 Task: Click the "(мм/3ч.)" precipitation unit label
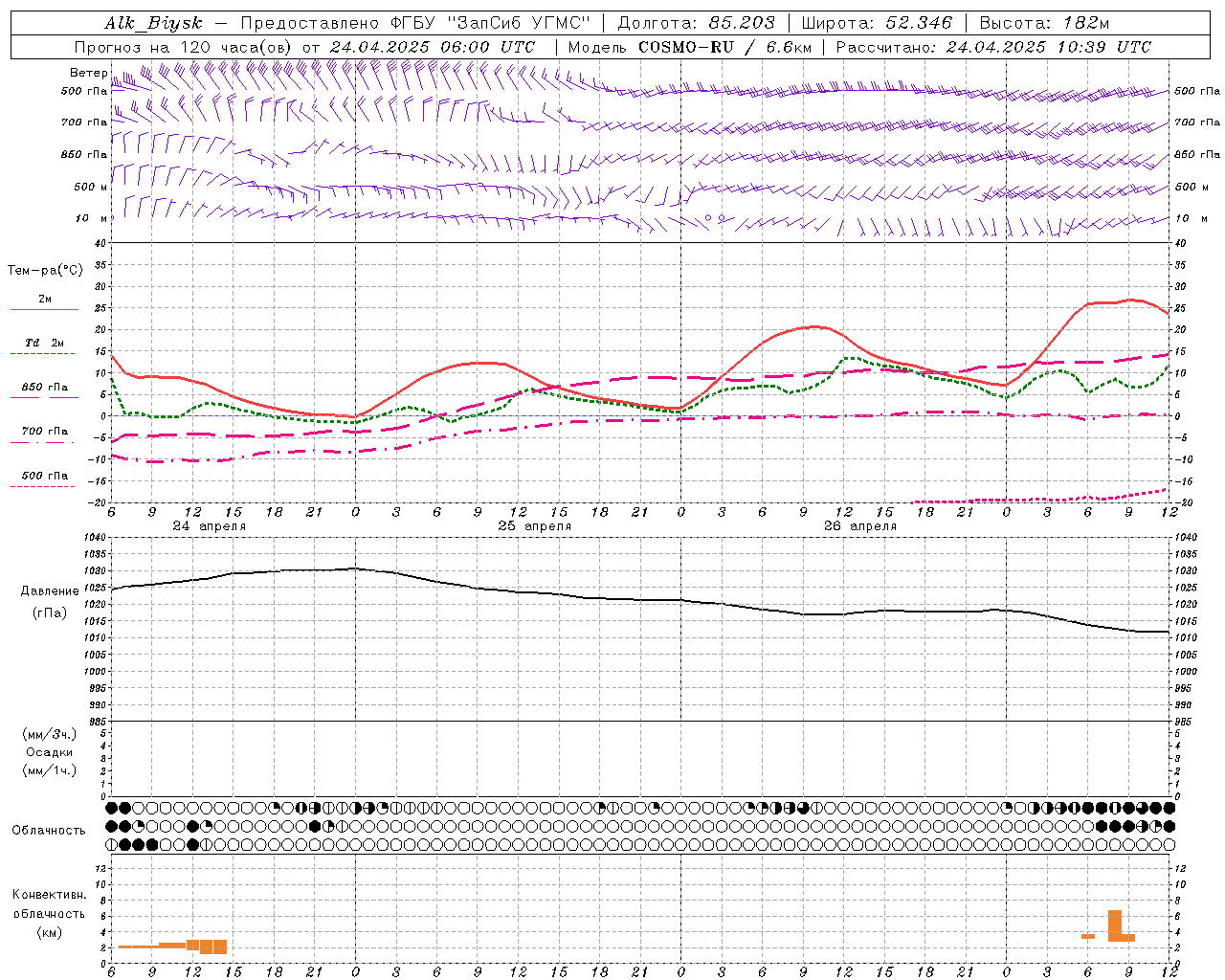pos(50,734)
